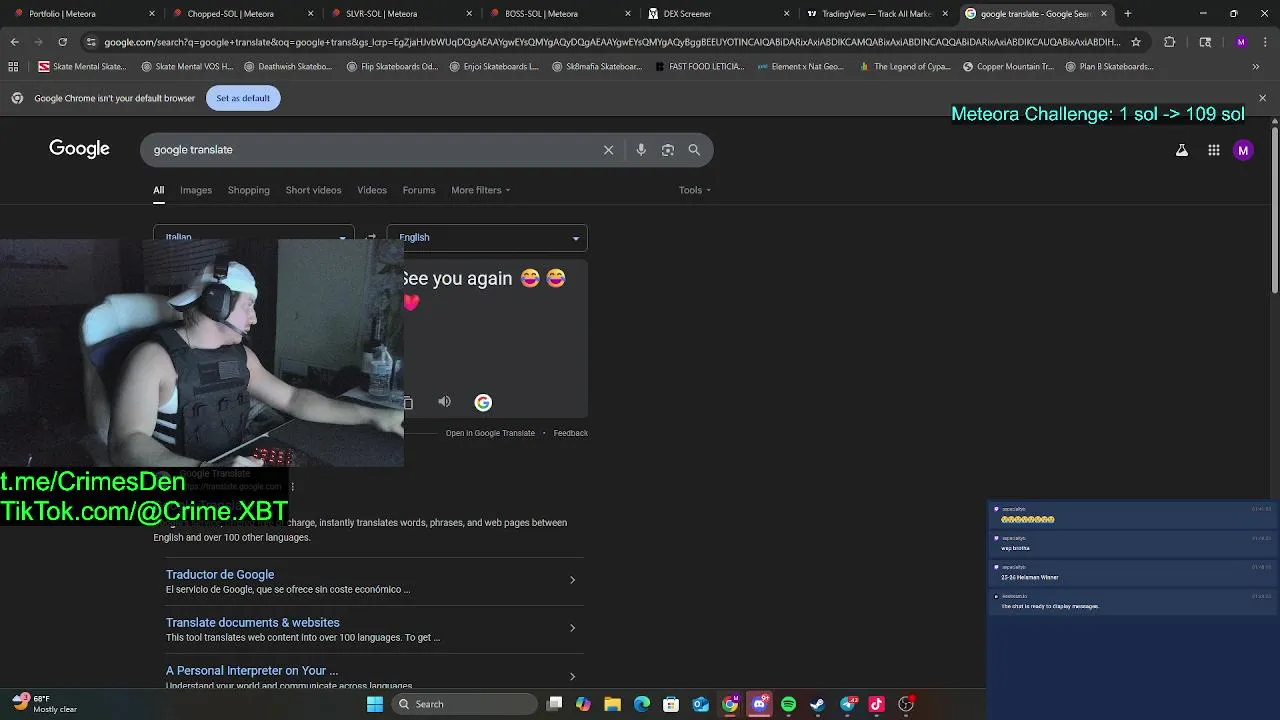
Task: Open in Google Translate link
Action: (x=490, y=433)
